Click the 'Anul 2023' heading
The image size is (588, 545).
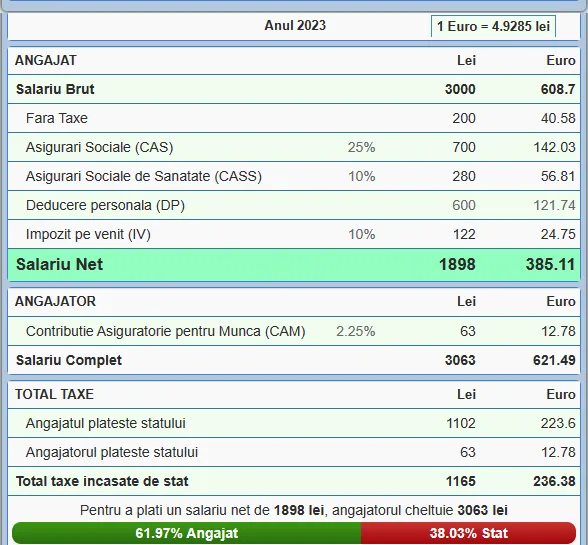tap(295, 26)
